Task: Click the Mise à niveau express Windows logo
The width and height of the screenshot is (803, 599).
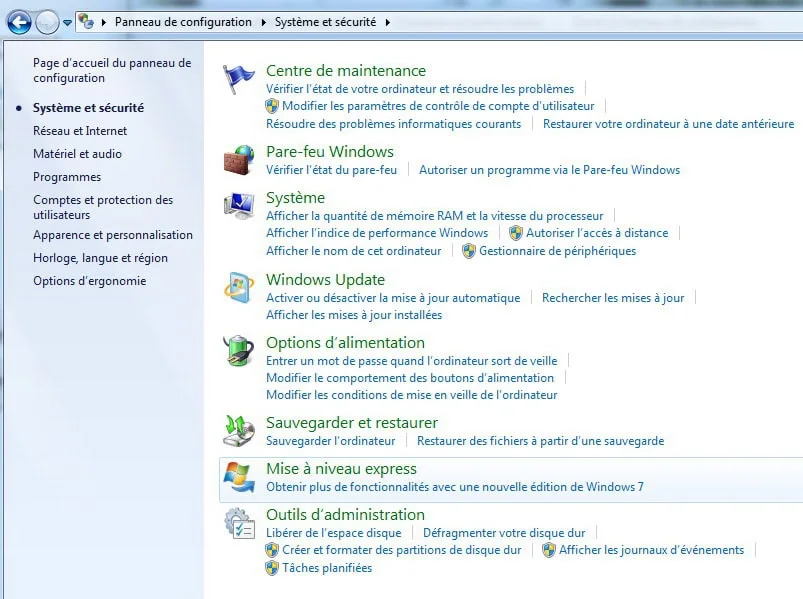Action: (239, 477)
